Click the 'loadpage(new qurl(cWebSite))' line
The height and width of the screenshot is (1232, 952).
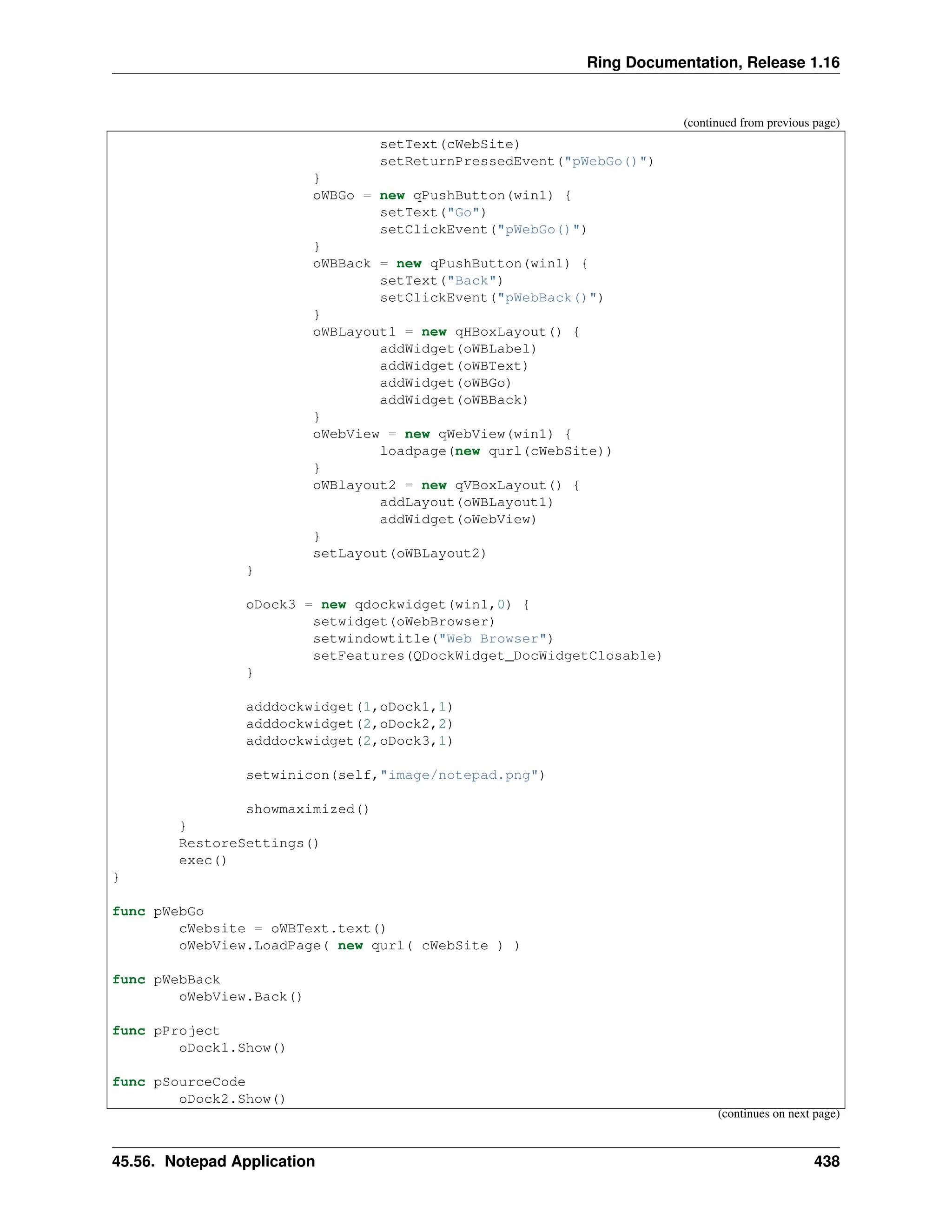pos(495,451)
